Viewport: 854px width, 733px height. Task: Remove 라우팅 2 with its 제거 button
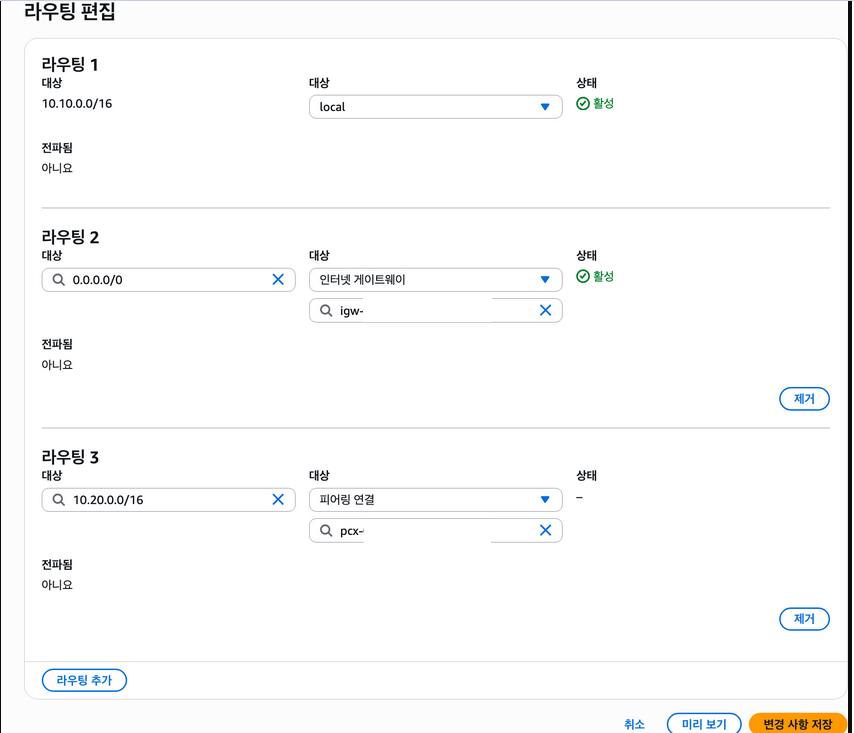coord(804,399)
